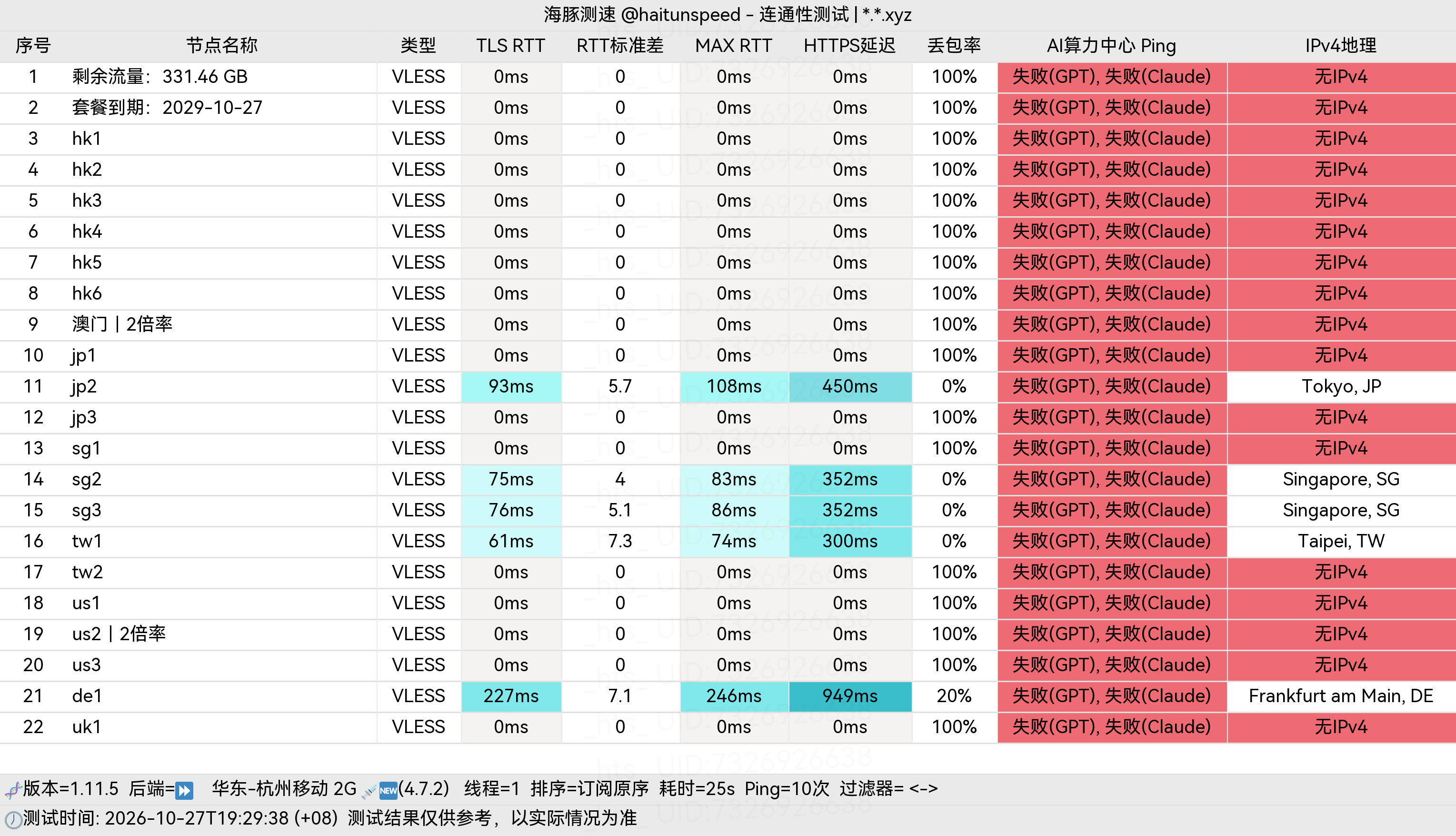This screenshot has width=1456, height=836.
Task: Click the 节点名称 column header
Action: (221, 45)
